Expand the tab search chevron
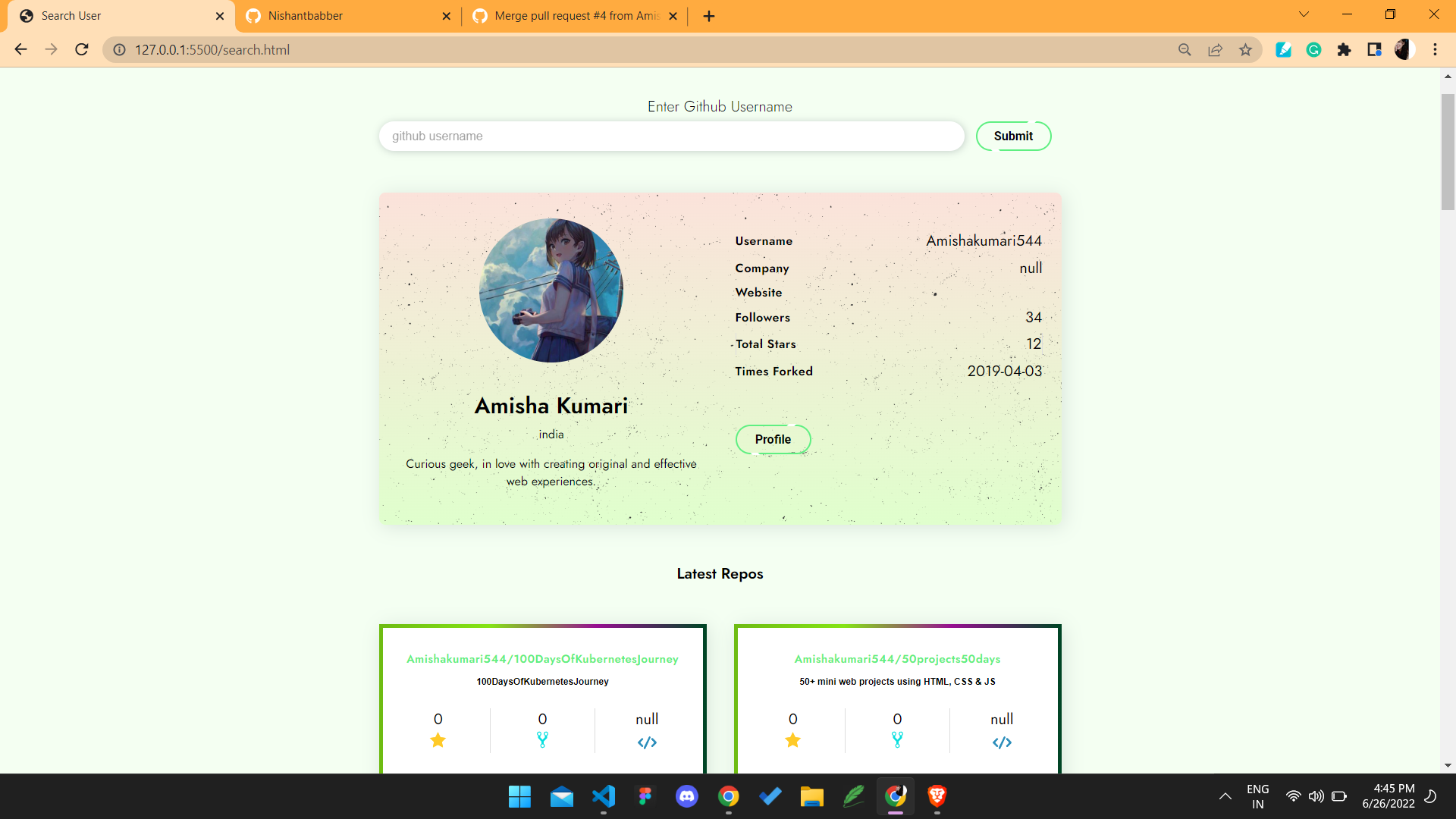 pos(1304,14)
